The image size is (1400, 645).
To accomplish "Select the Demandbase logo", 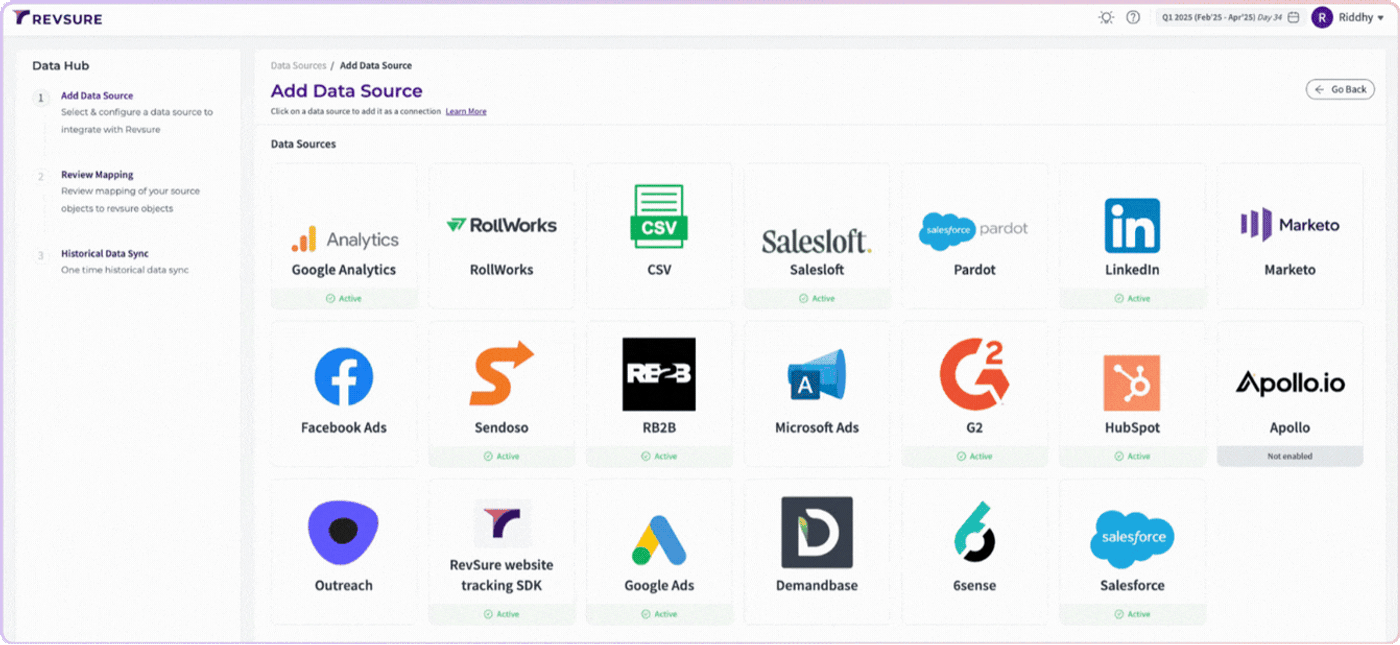I will [x=817, y=533].
